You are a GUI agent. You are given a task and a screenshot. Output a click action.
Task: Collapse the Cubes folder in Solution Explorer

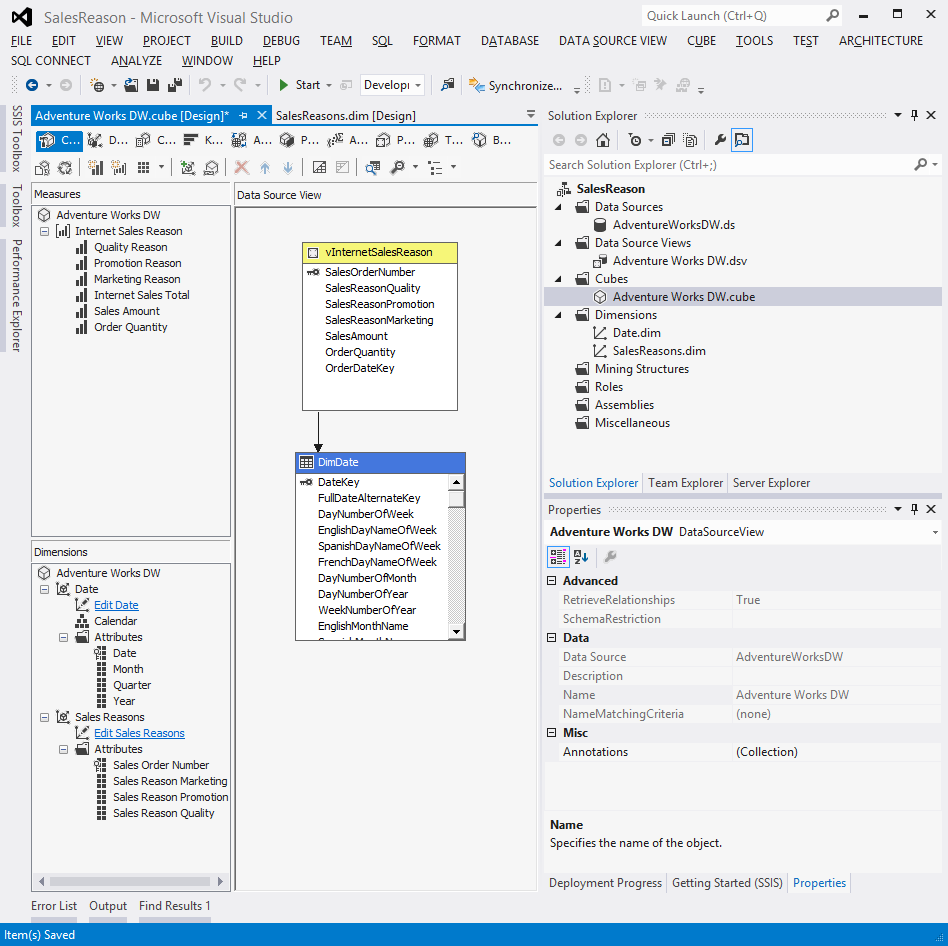coord(559,279)
